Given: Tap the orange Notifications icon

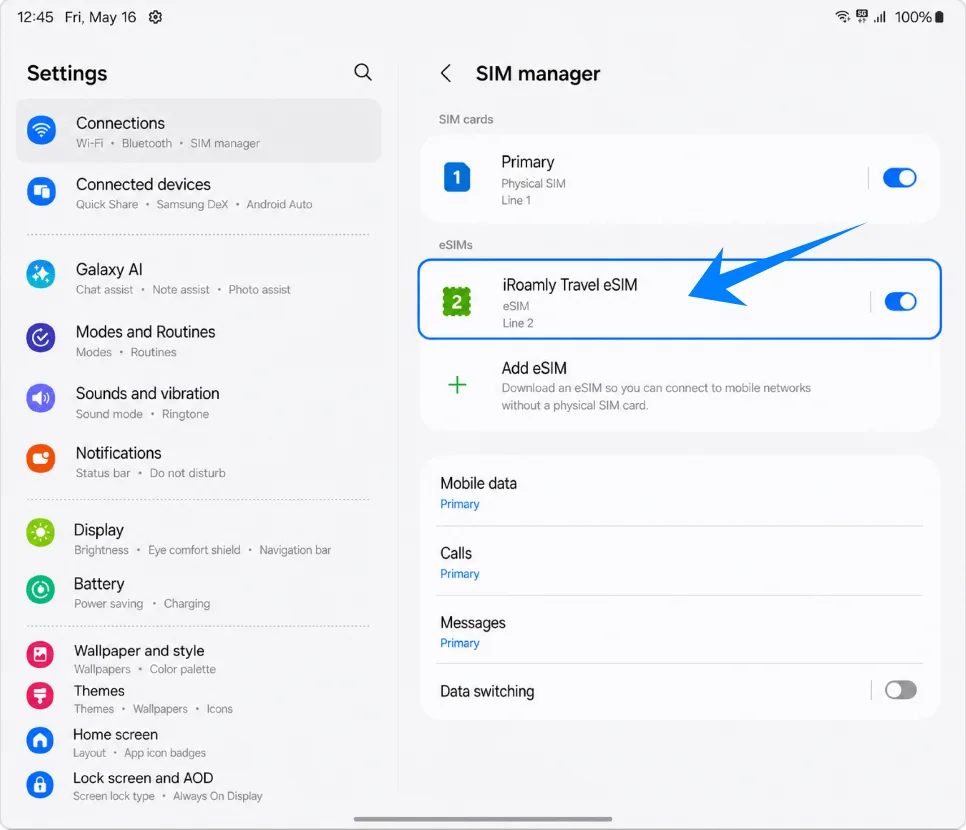Looking at the screenshot, I should pos(41,458).
